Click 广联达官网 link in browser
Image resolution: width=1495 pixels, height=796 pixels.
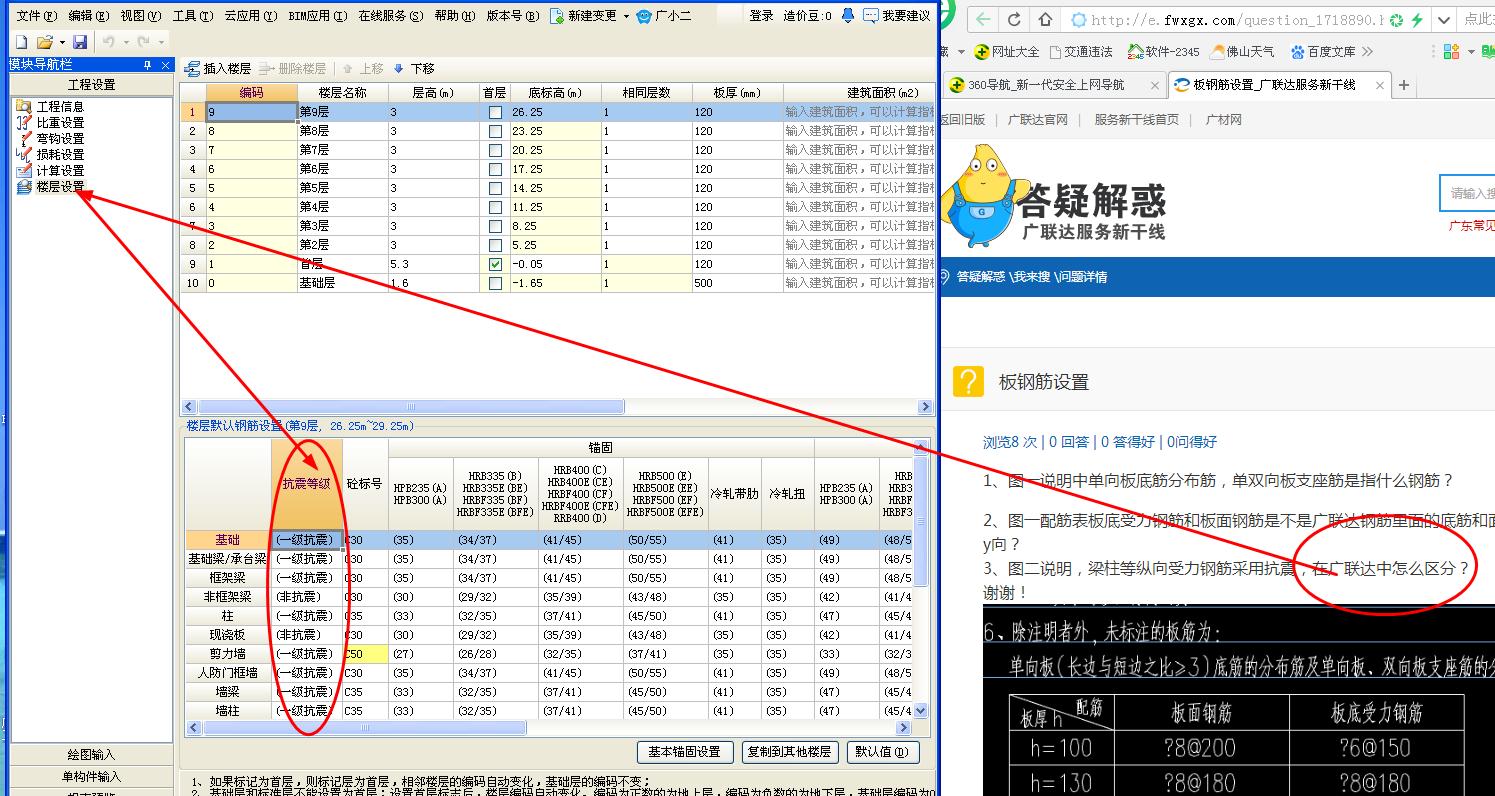point(1037,119)
